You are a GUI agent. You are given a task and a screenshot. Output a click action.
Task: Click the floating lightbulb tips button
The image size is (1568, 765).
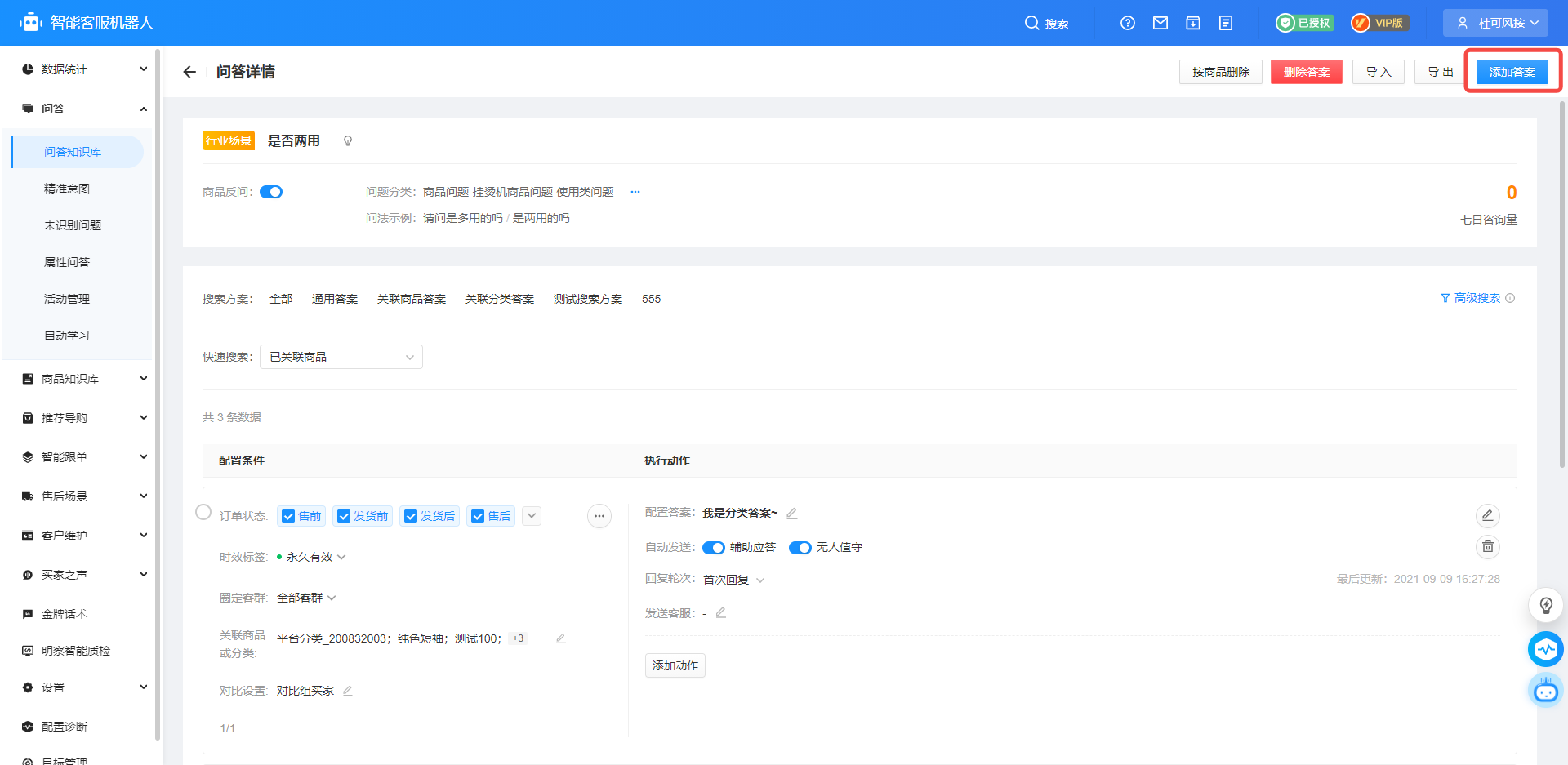tap(1546, 605)
